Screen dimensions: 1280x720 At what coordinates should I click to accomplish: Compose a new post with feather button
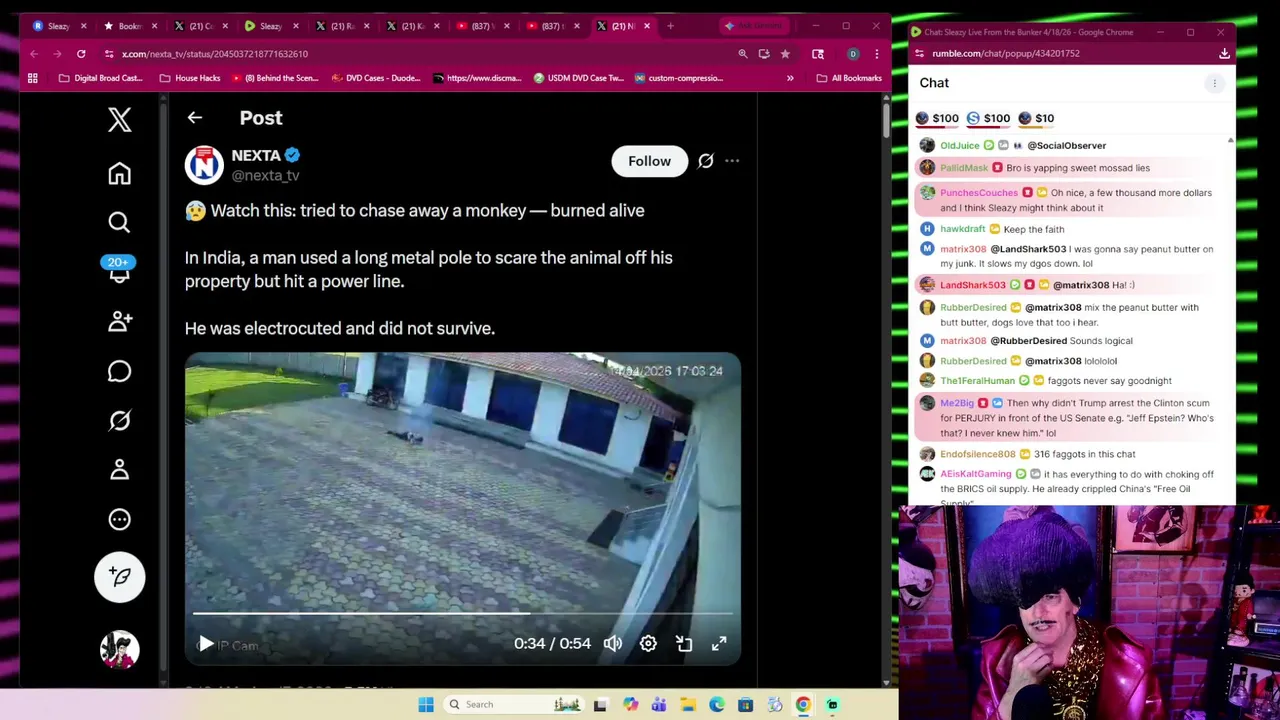tap(119, 576)
